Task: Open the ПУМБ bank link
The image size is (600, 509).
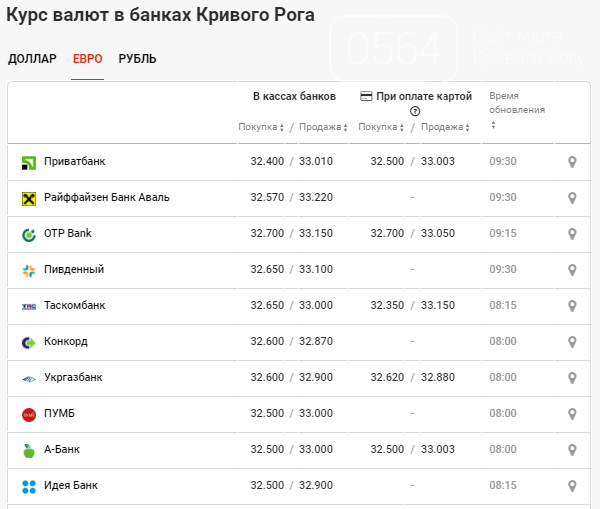Action: pos(59,413)
